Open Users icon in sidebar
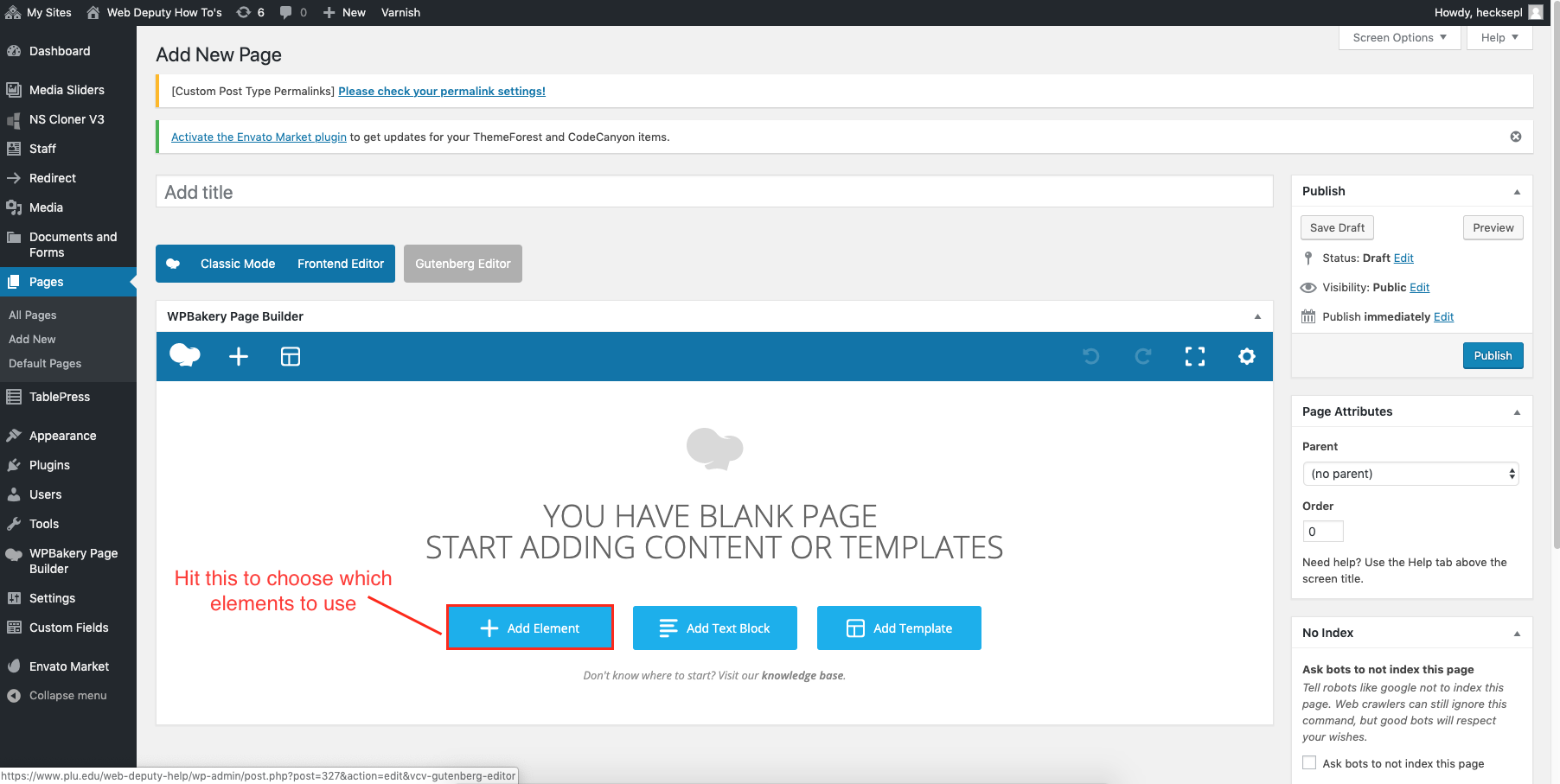The height and width of the screenshot is (784, 1560). pos(14,494)
